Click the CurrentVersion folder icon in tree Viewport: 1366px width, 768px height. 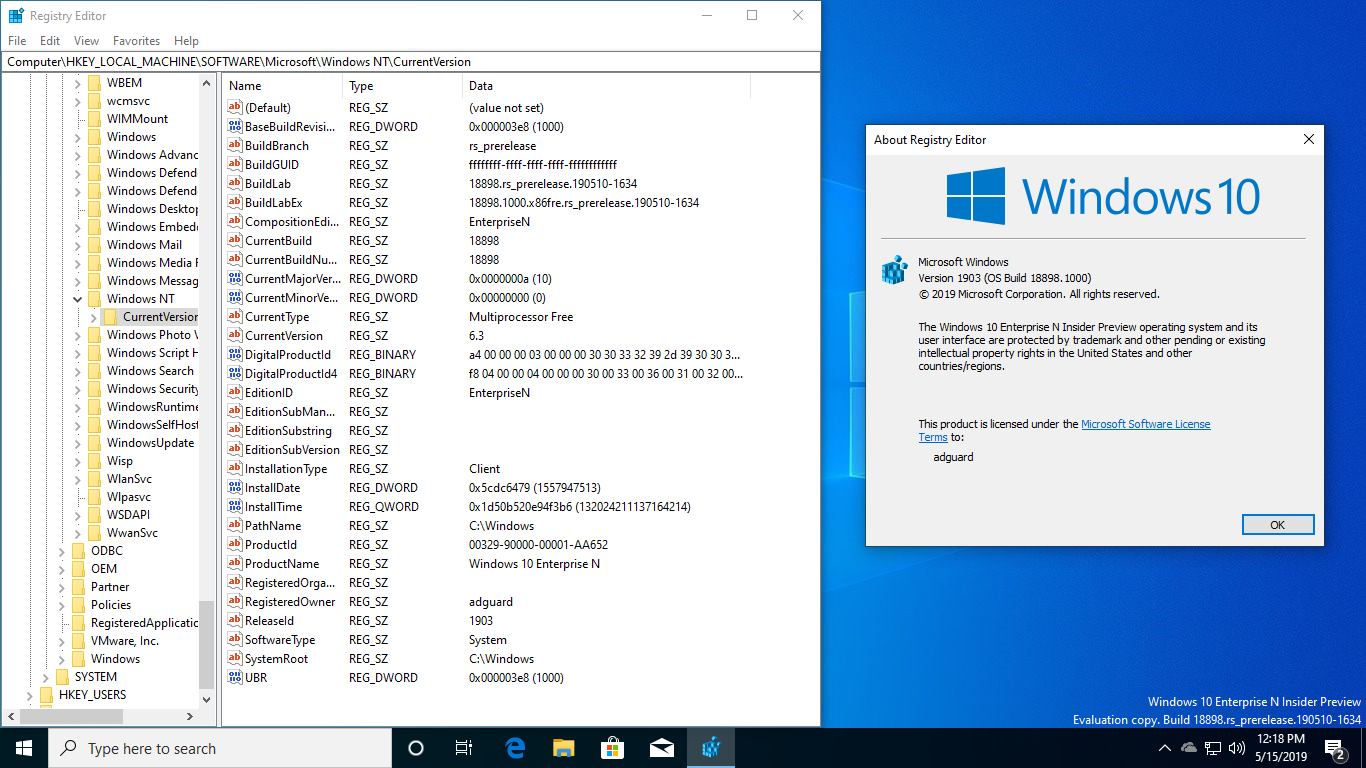pyautogui.click(x=111, y=317)
